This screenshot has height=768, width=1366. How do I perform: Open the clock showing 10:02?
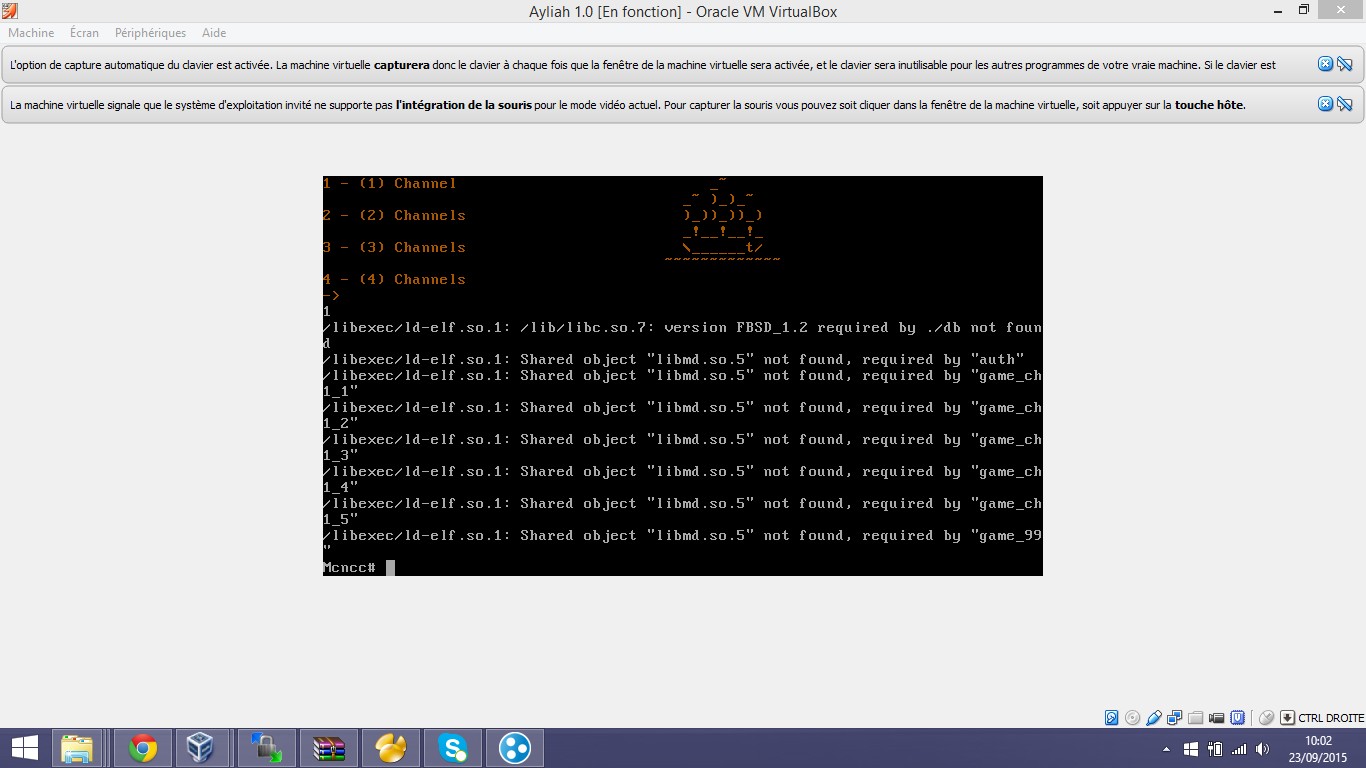click(x=1319, y=749)
